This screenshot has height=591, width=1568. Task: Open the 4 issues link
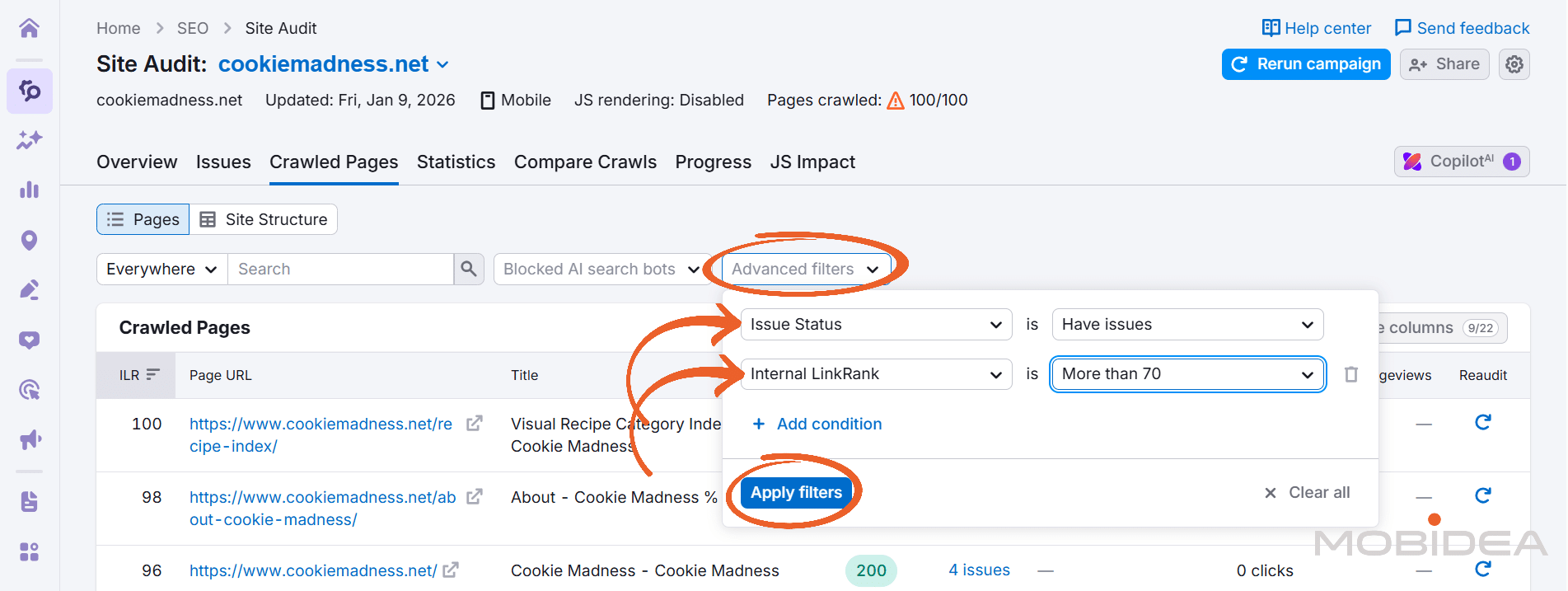tap(979, 570)
